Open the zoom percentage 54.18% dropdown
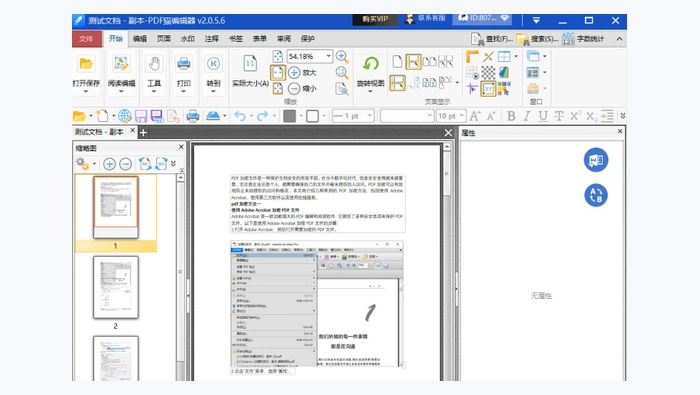The height and width of the screenshot is (395, 700). (329, 56)
